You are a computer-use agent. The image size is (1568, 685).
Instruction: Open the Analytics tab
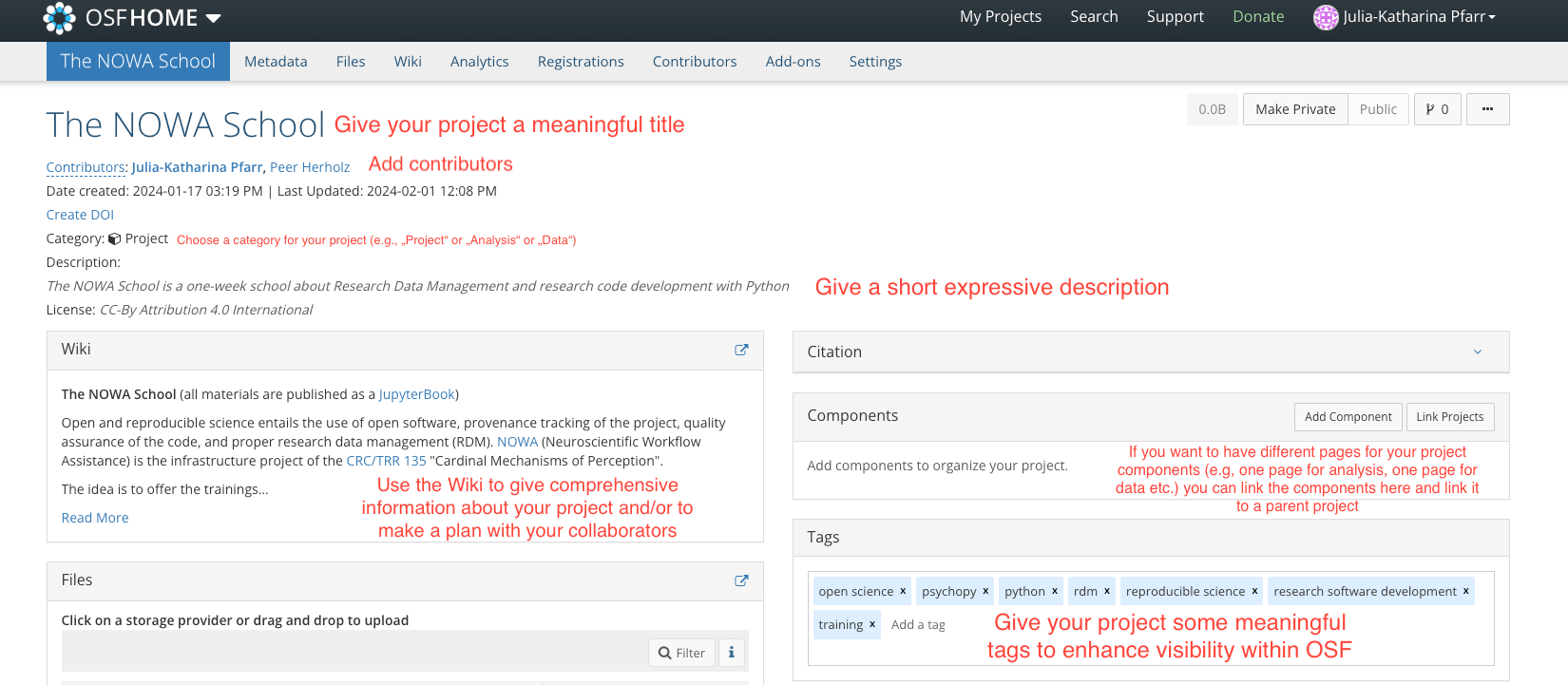(479, 62)
